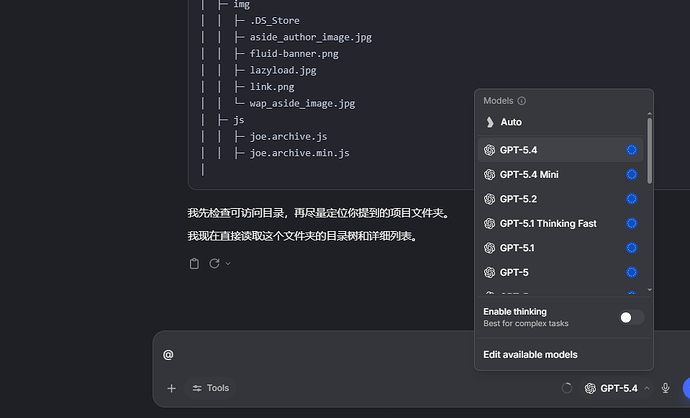690x418 pixels.
Task: Click the text wap_aside_image.jpg
Action: pyautogui.click(x=302, y=103)
